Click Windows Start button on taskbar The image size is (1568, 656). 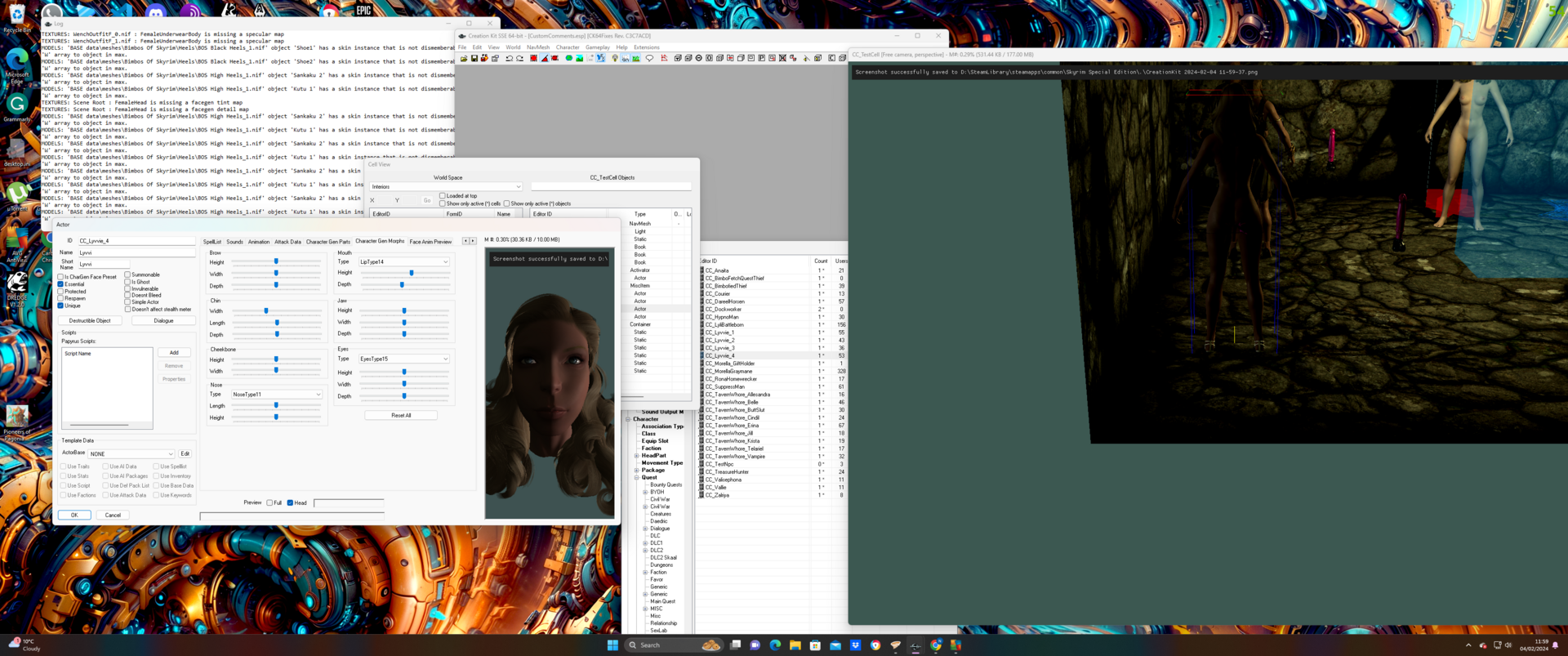612,645
